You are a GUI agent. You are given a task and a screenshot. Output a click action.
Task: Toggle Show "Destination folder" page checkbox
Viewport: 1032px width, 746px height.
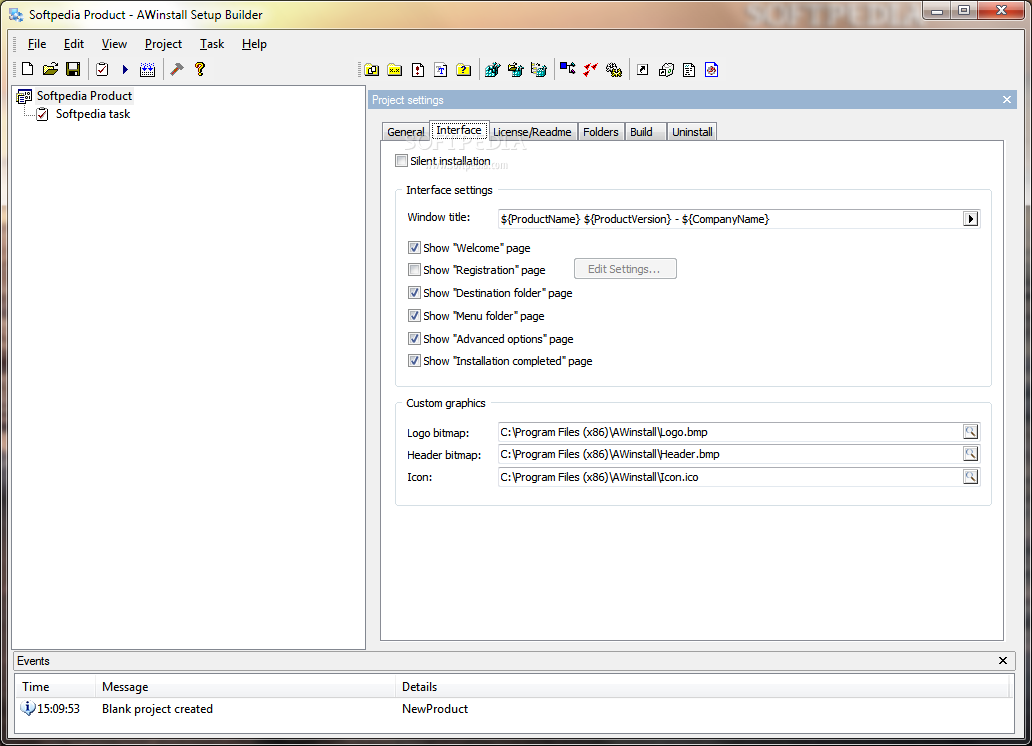(x=414, y=292)
